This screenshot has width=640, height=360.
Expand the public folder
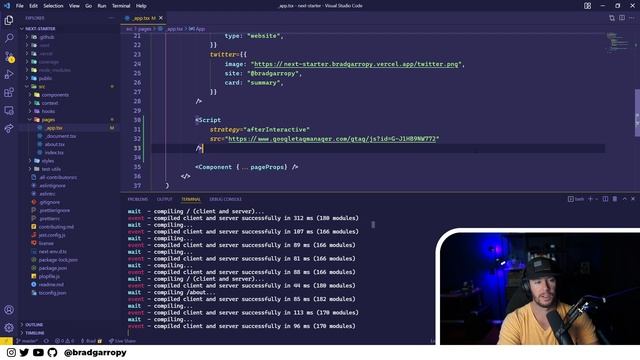tap(45, 78)
